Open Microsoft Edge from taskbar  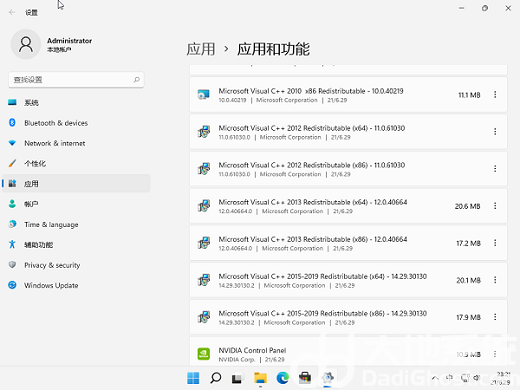(x=283, y=378)
